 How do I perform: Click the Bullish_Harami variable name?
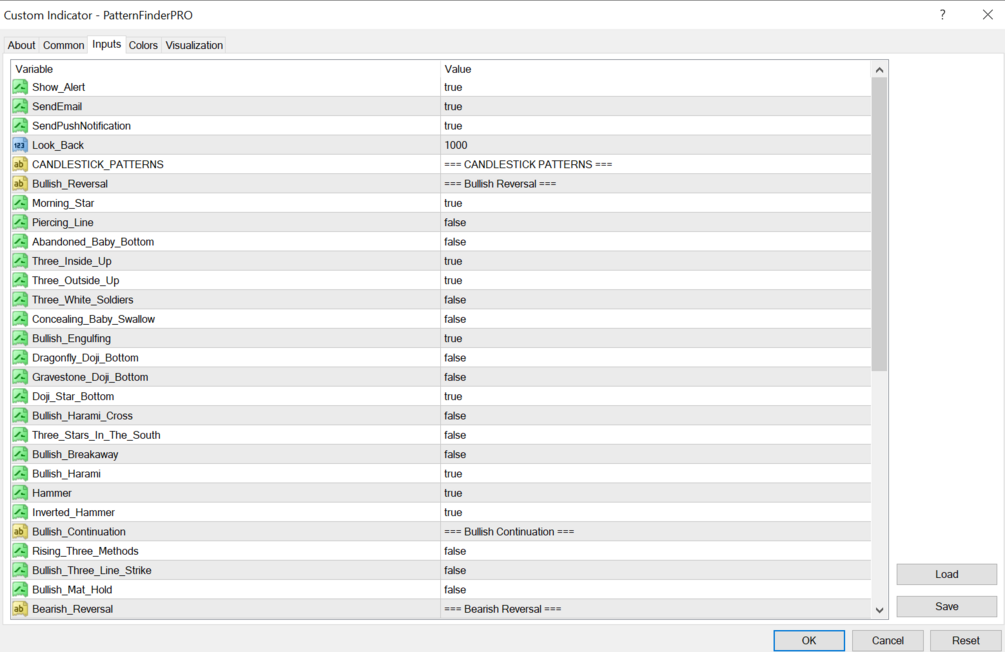point(66,473)
